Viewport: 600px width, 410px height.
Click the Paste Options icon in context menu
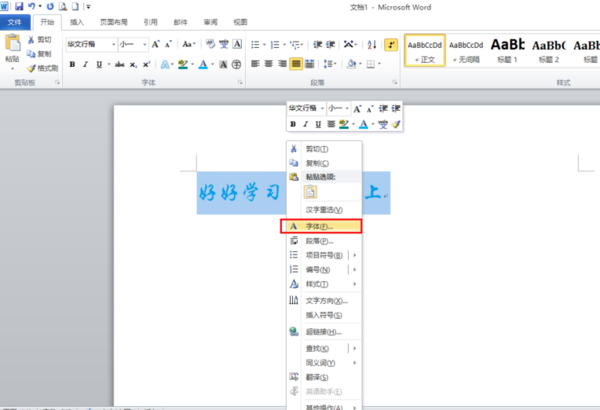click(310, 192)
